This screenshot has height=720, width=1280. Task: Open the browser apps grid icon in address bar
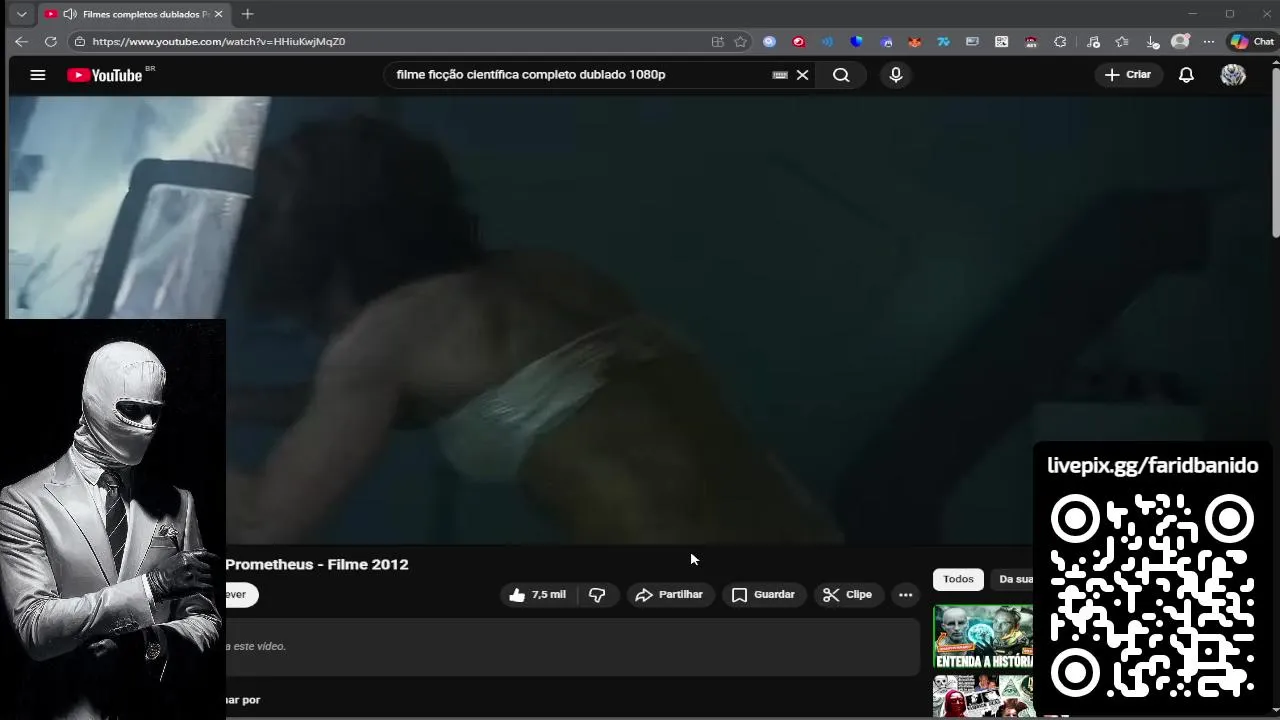717,42
